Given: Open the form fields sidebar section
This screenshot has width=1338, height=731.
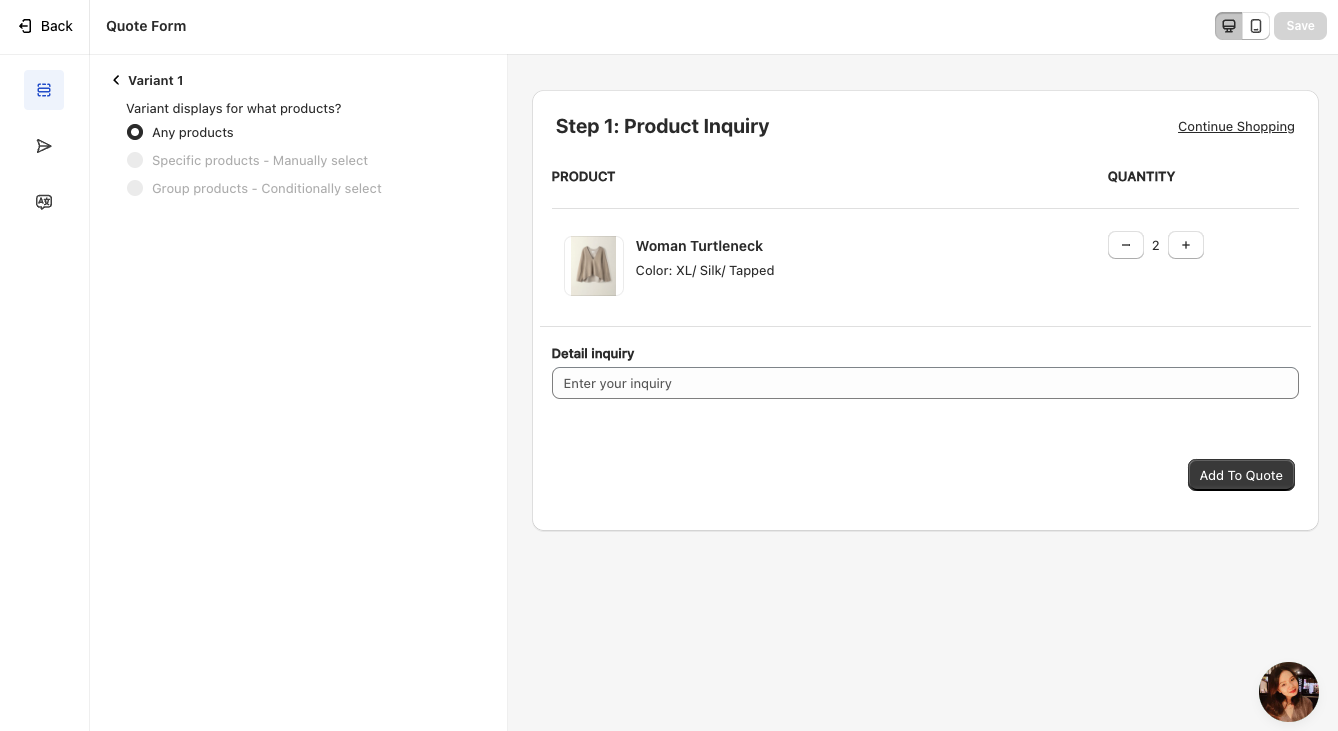Looking at the screenshot, I should tap(44, 90).
